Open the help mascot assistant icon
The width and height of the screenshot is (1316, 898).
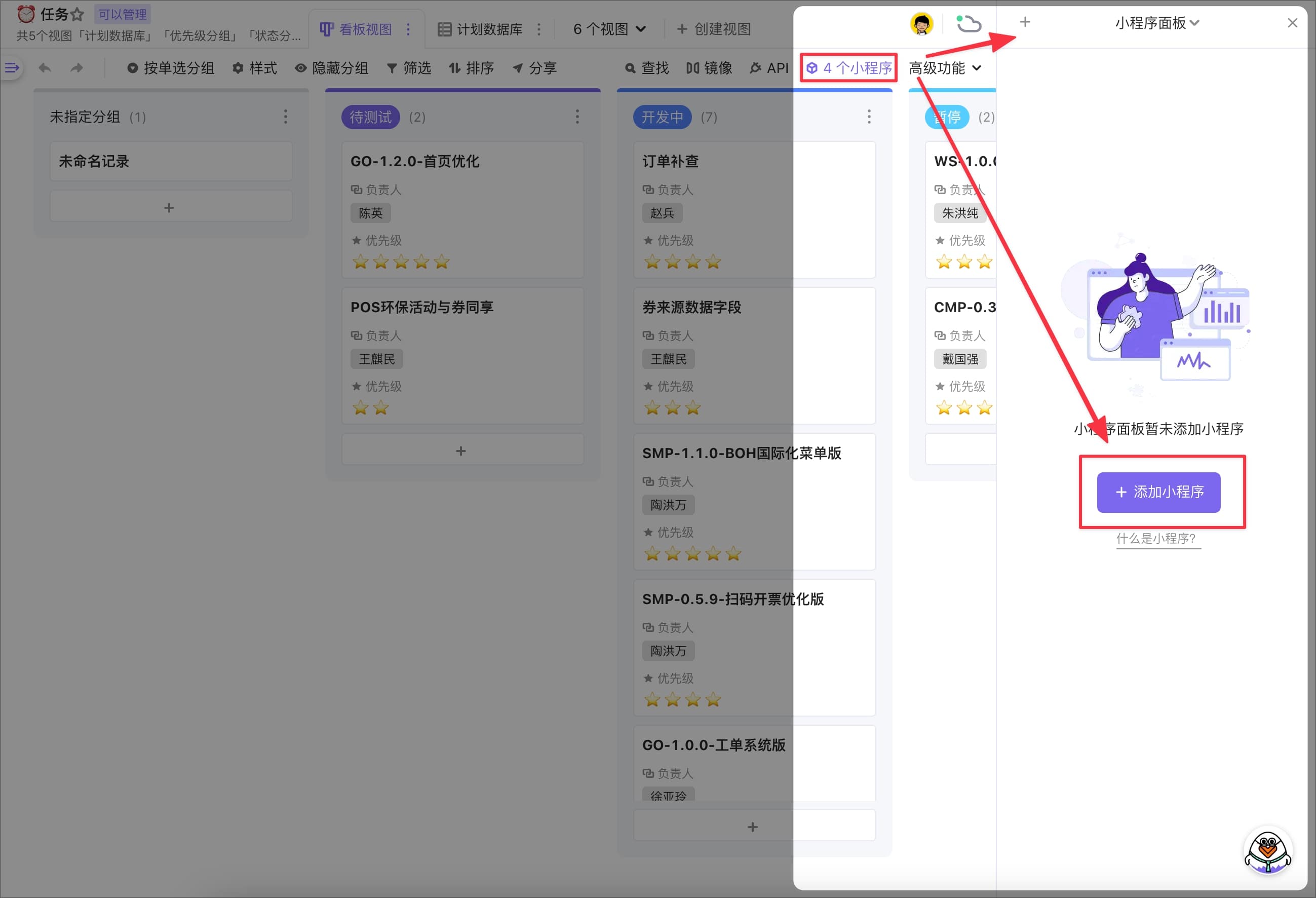[1267, 851]
